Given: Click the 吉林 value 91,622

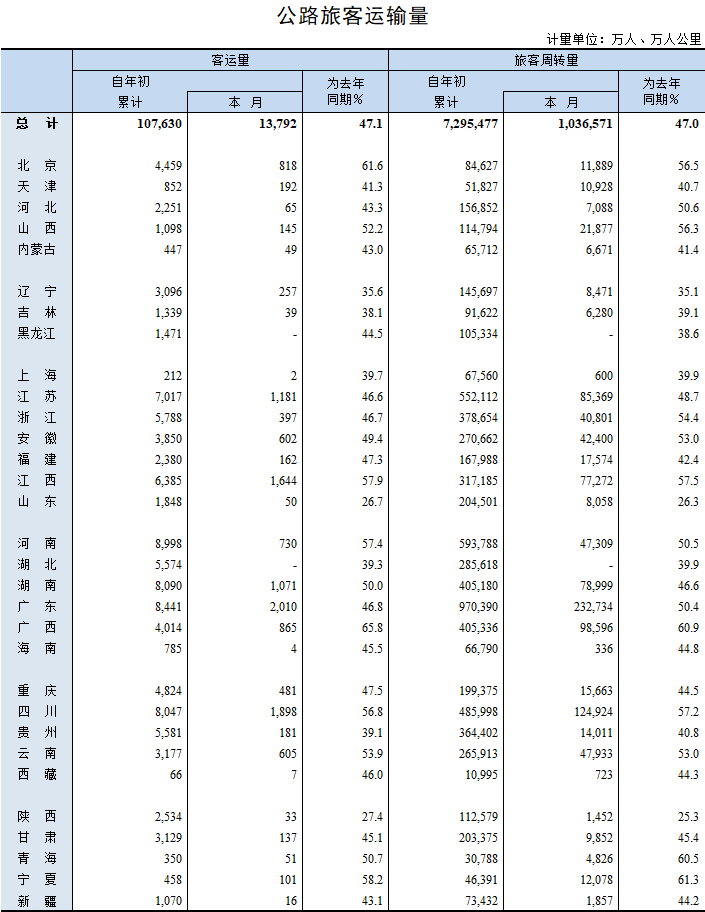Looking at the screenshot, I should (x=481, y=313).
